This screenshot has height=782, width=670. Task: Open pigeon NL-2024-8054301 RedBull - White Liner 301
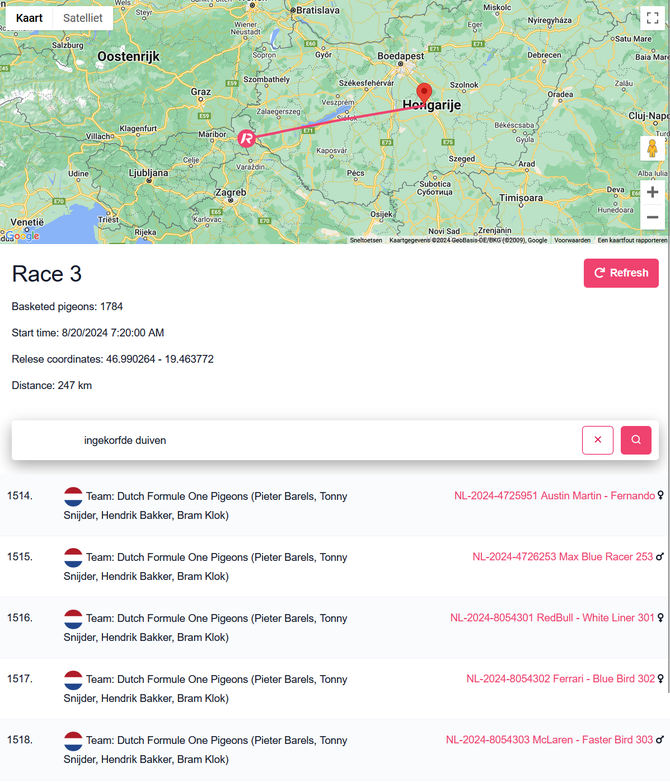pos(552,618)
